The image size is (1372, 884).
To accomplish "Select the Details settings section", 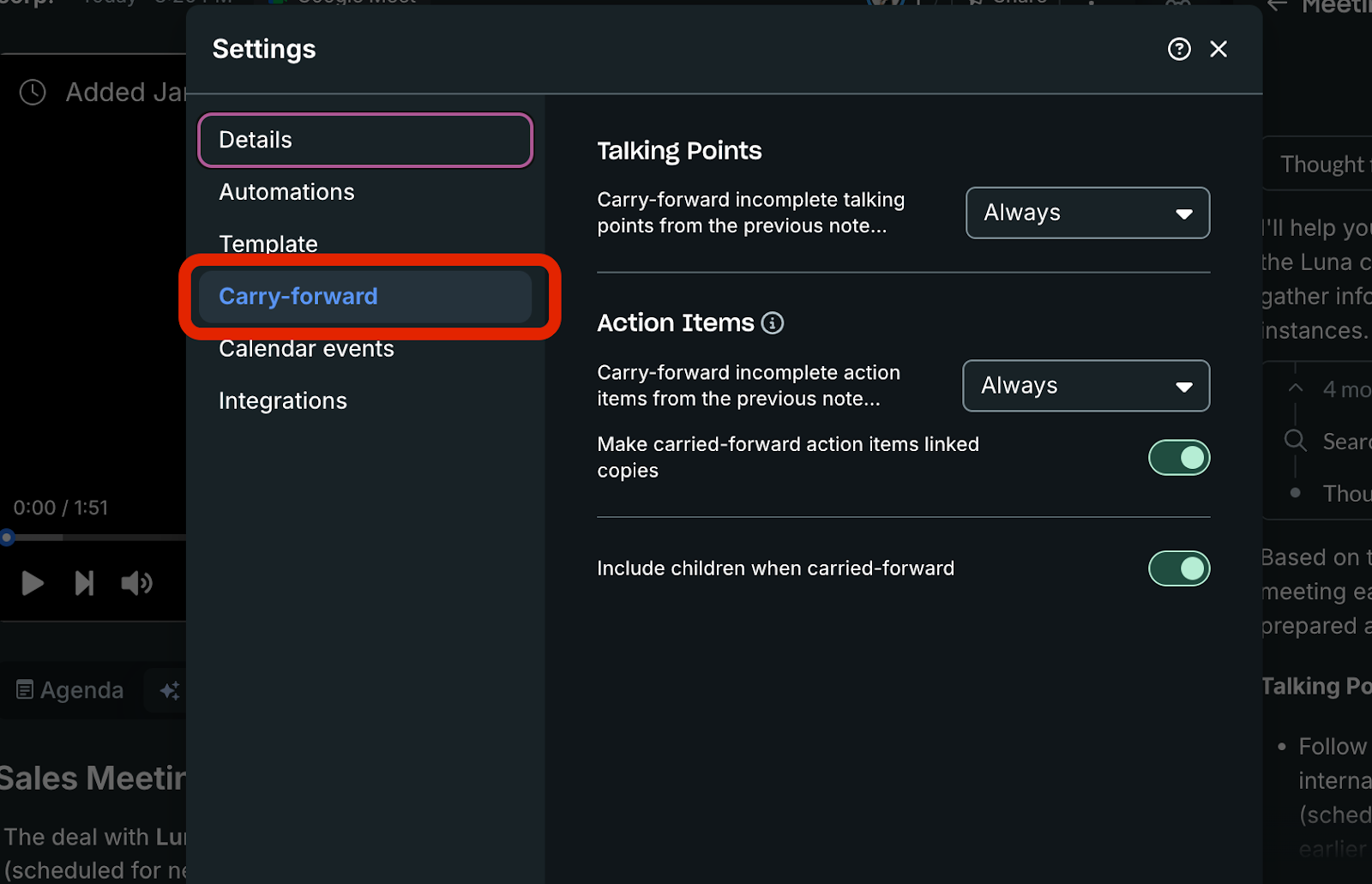I will click(x=365, y=141).
